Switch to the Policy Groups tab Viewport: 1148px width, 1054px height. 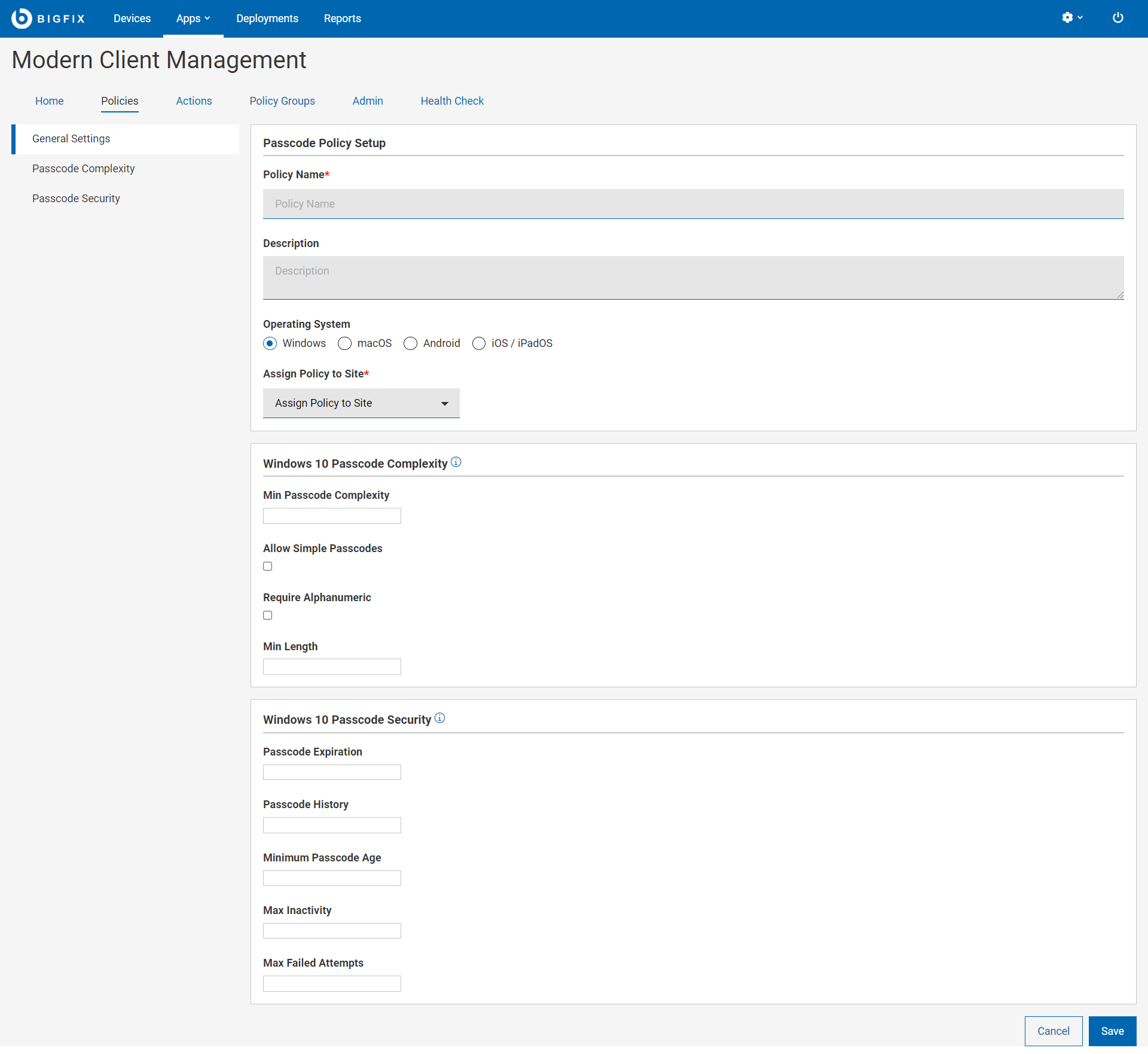pos(282,101)
